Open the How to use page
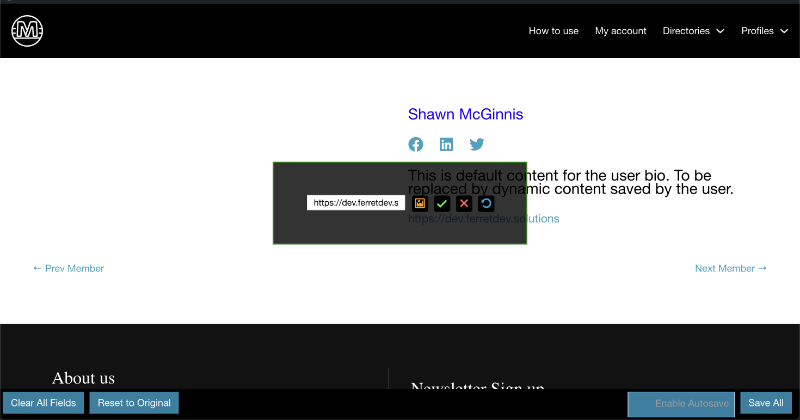The image size is (800, 420). [553, 31]
